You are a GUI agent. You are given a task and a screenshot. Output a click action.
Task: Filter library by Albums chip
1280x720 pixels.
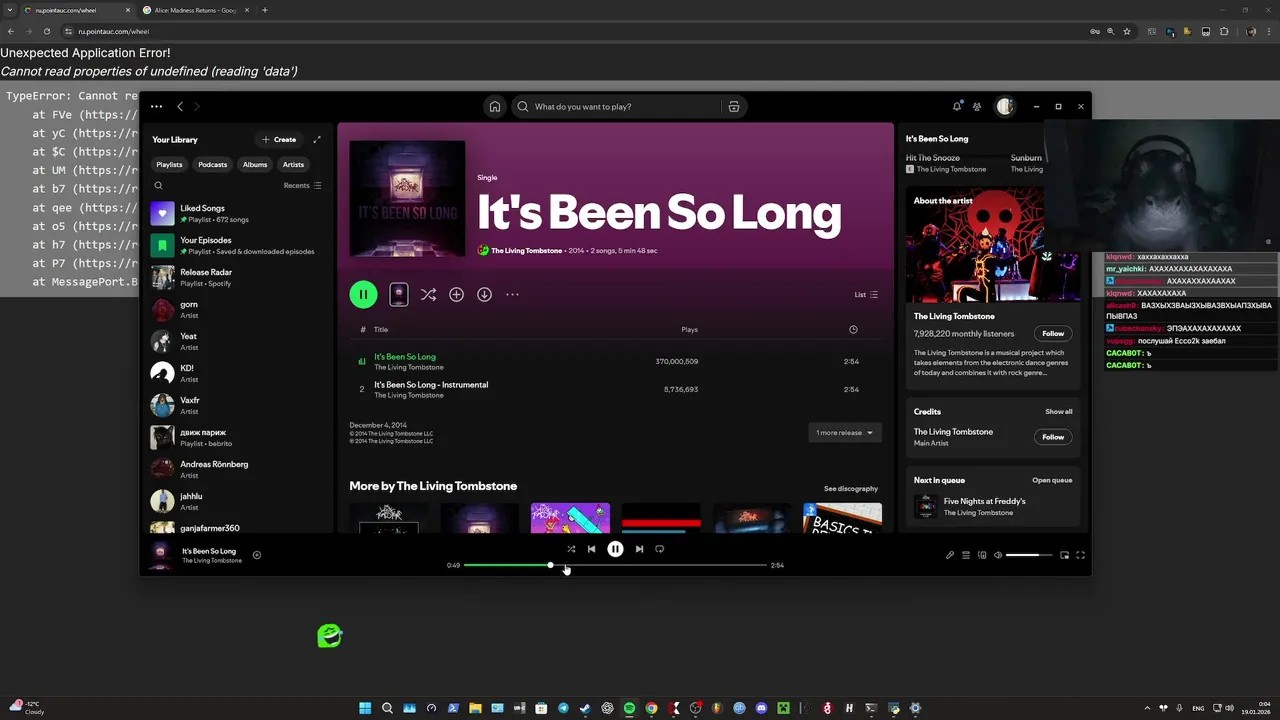[255, 164]
